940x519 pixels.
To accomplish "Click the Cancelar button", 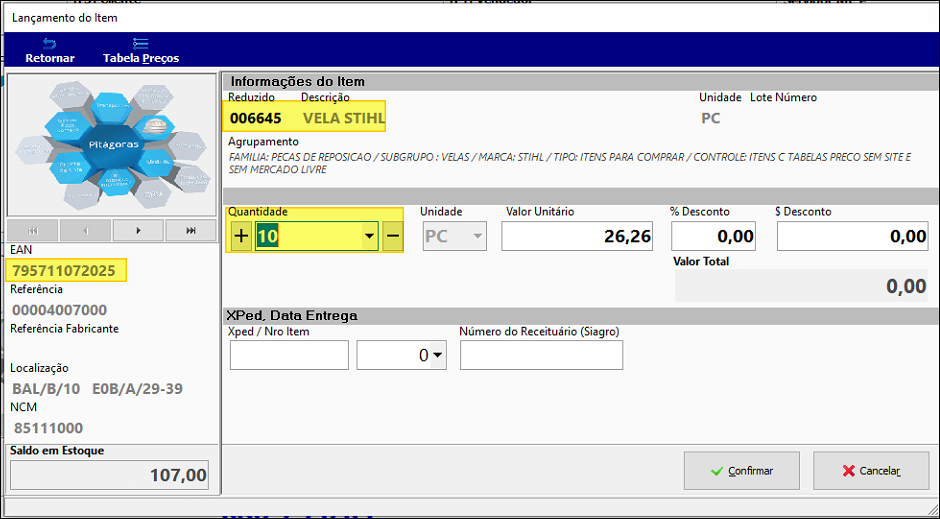I will tap(871, 471).
